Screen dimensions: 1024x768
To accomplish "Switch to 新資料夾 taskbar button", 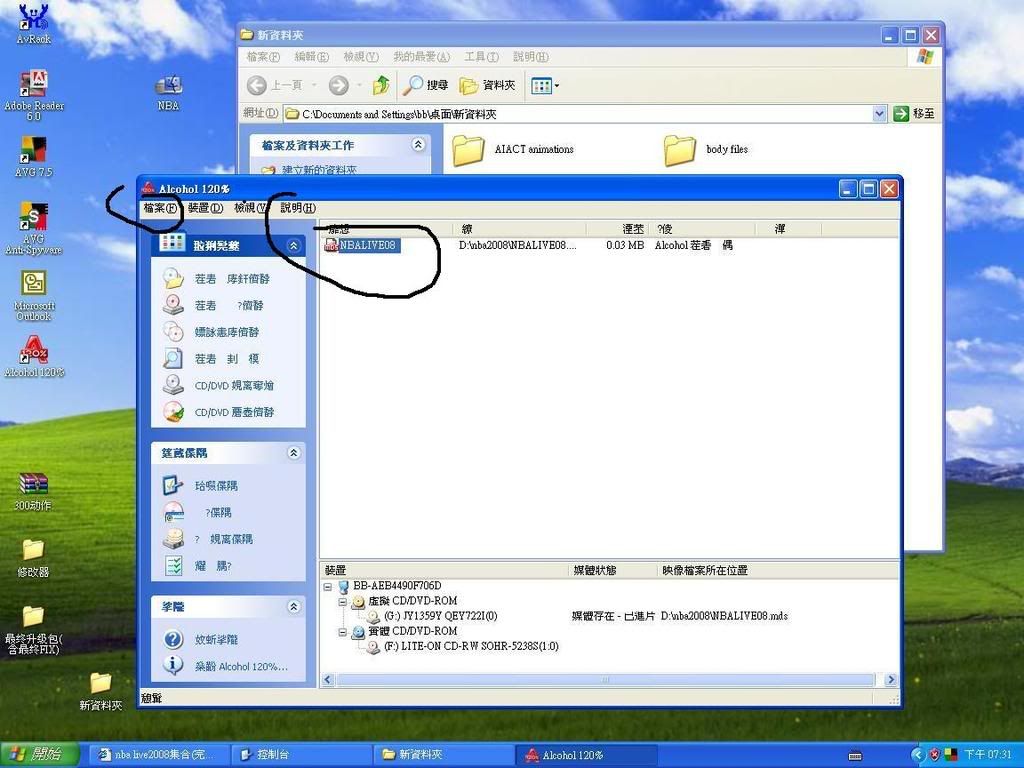I will coord(443,755).
